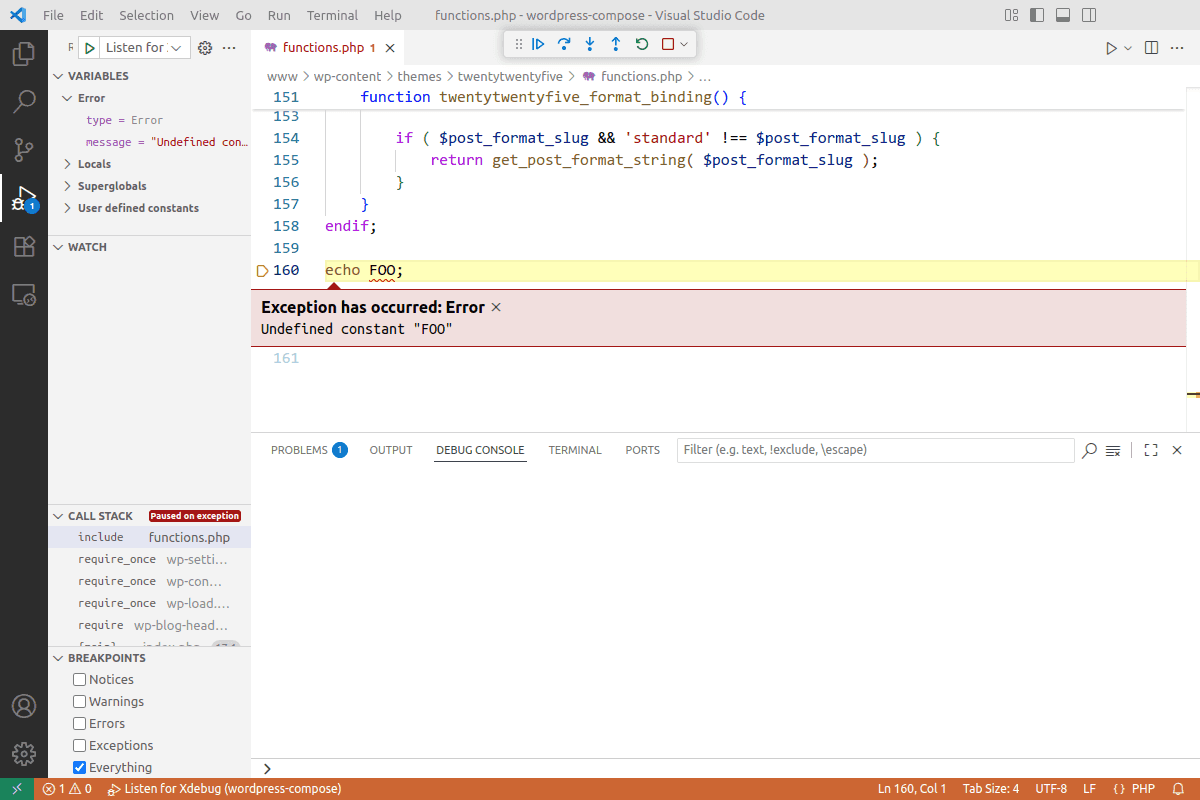Open the Explorer view in activity bar
Image resolution: width=1200 pixels, height=800 pixels.
click(x=24, y=53)
